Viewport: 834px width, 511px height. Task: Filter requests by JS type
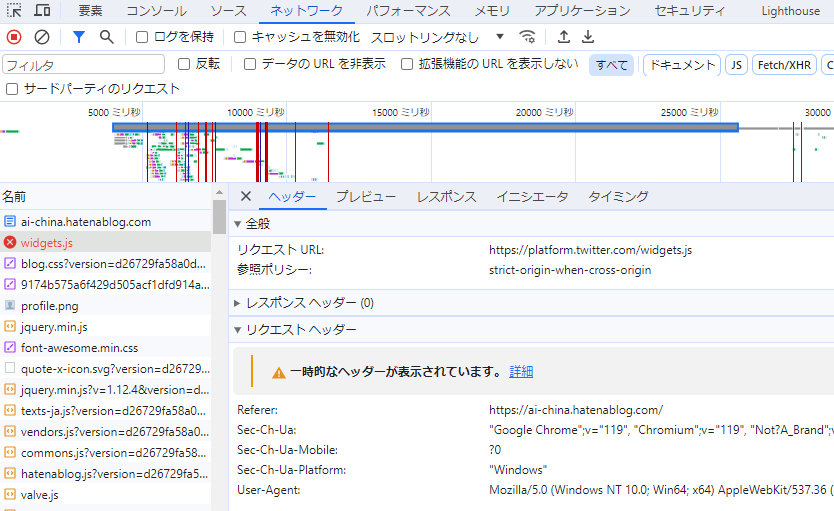[x=736, y=65]
